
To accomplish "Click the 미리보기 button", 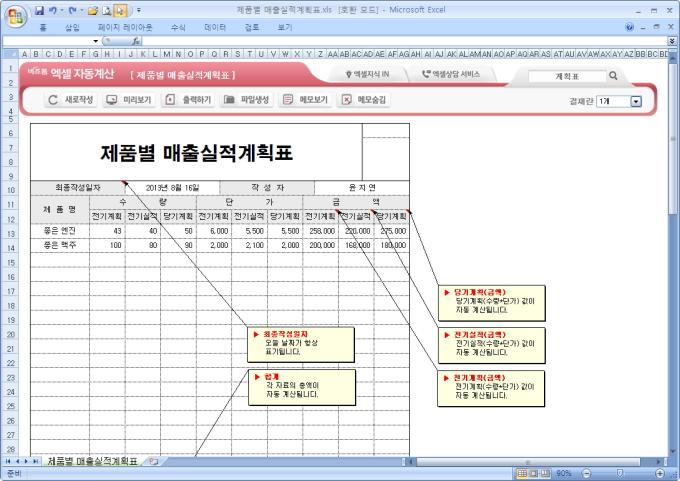I will 129,100.
